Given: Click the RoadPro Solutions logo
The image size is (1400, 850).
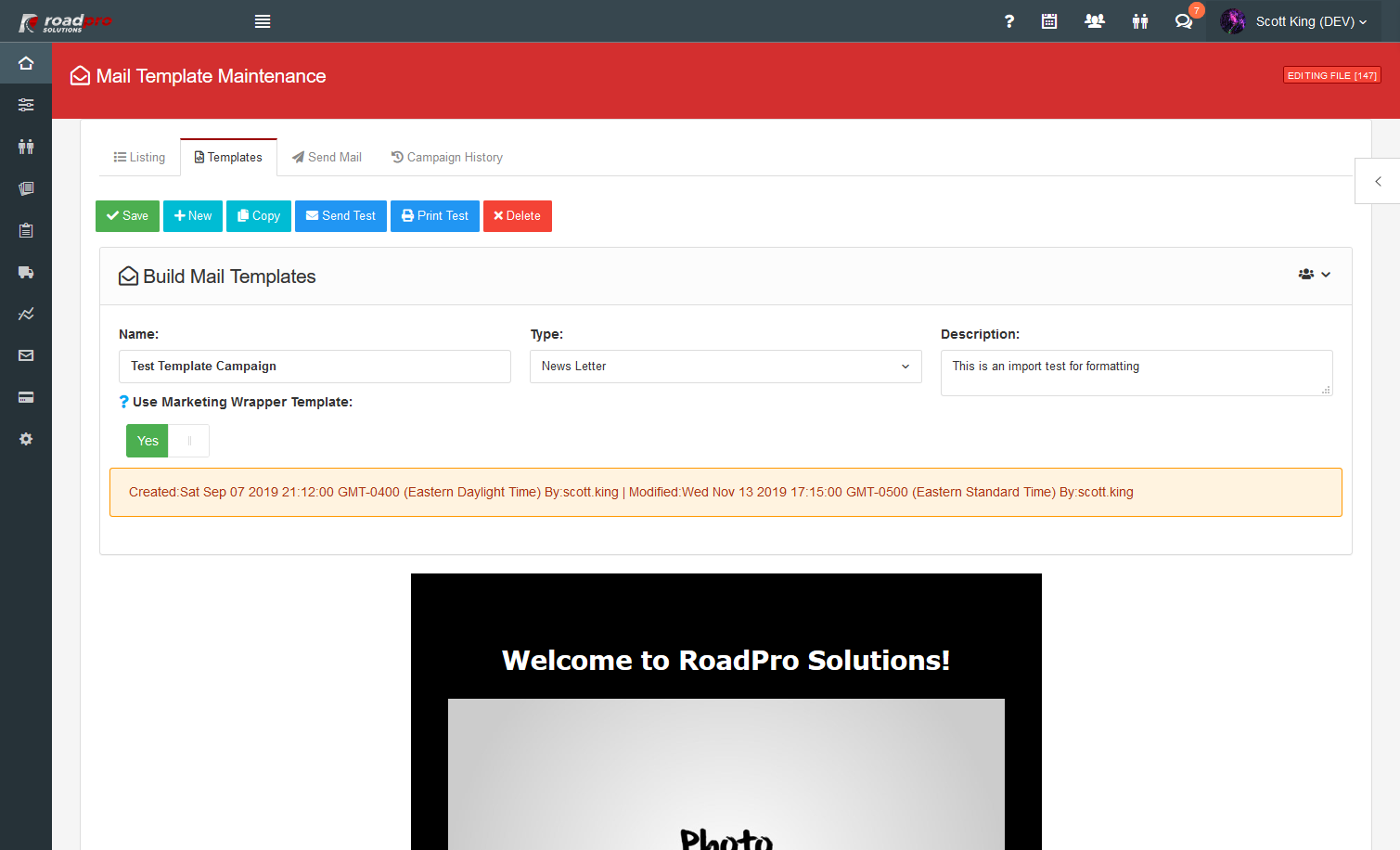Looking at the screenshot, I should click(65, 21).
